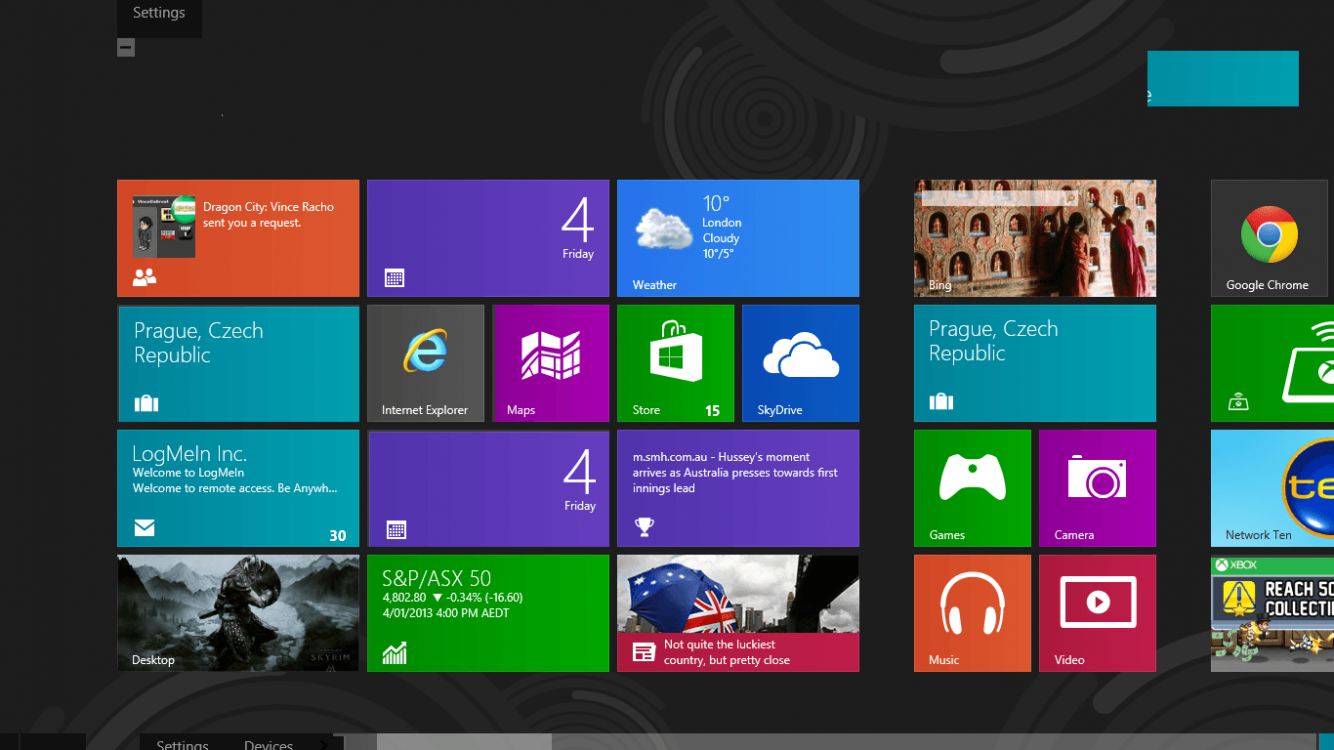
Task: Open the Hussey cricket article from smh.com.au
Action: click(738, 487)
